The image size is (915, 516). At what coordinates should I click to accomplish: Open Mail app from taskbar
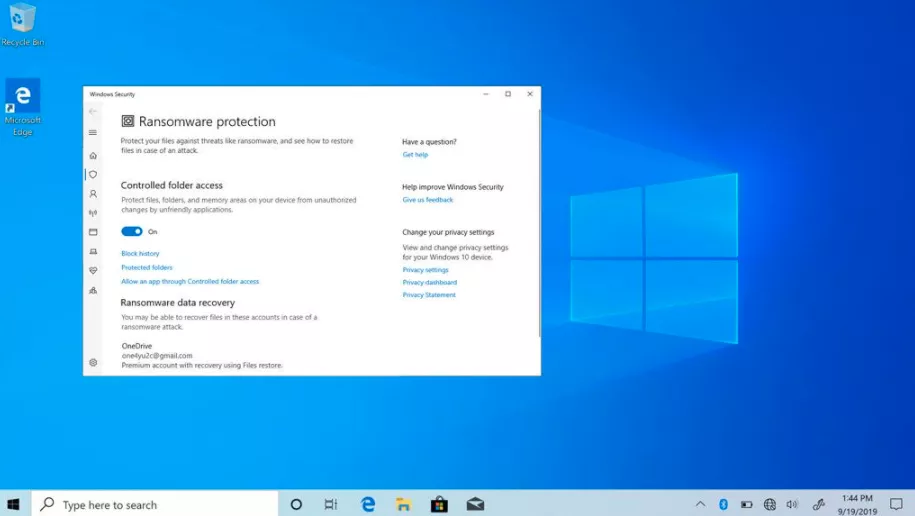click(475, 504)
